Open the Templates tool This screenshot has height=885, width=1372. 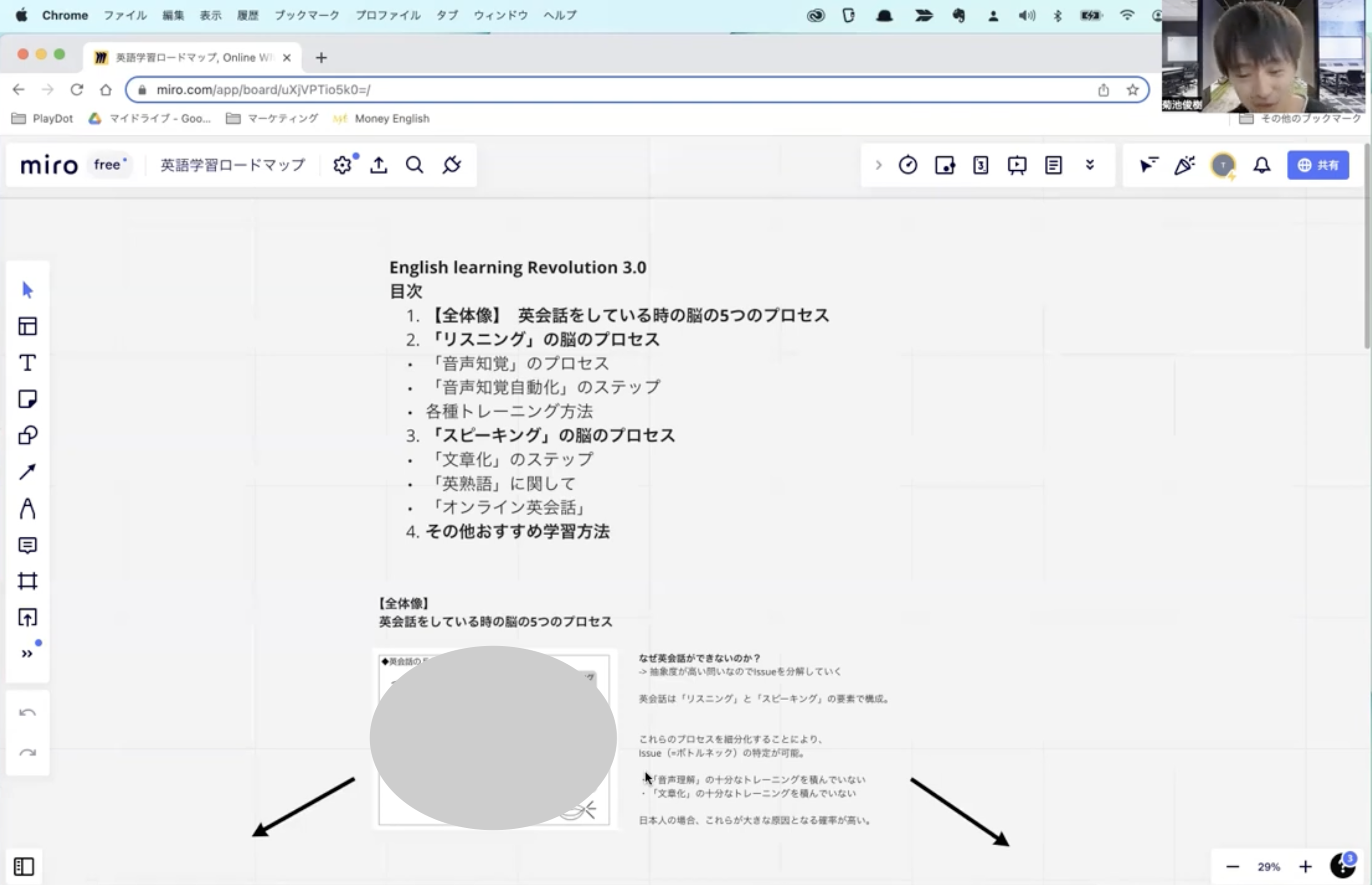[27, 326]
